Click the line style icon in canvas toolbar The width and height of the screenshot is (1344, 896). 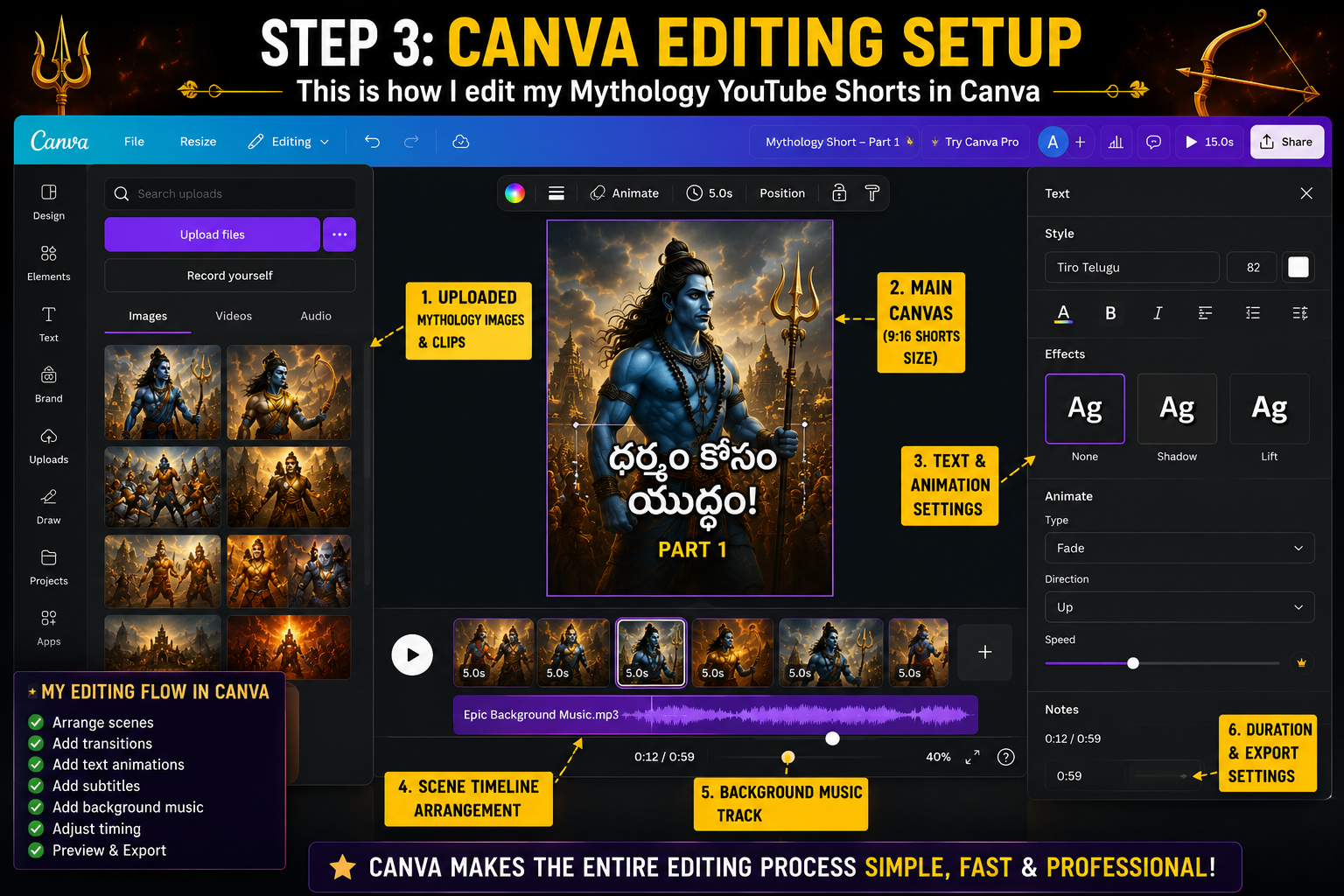[x=556, y=193]
